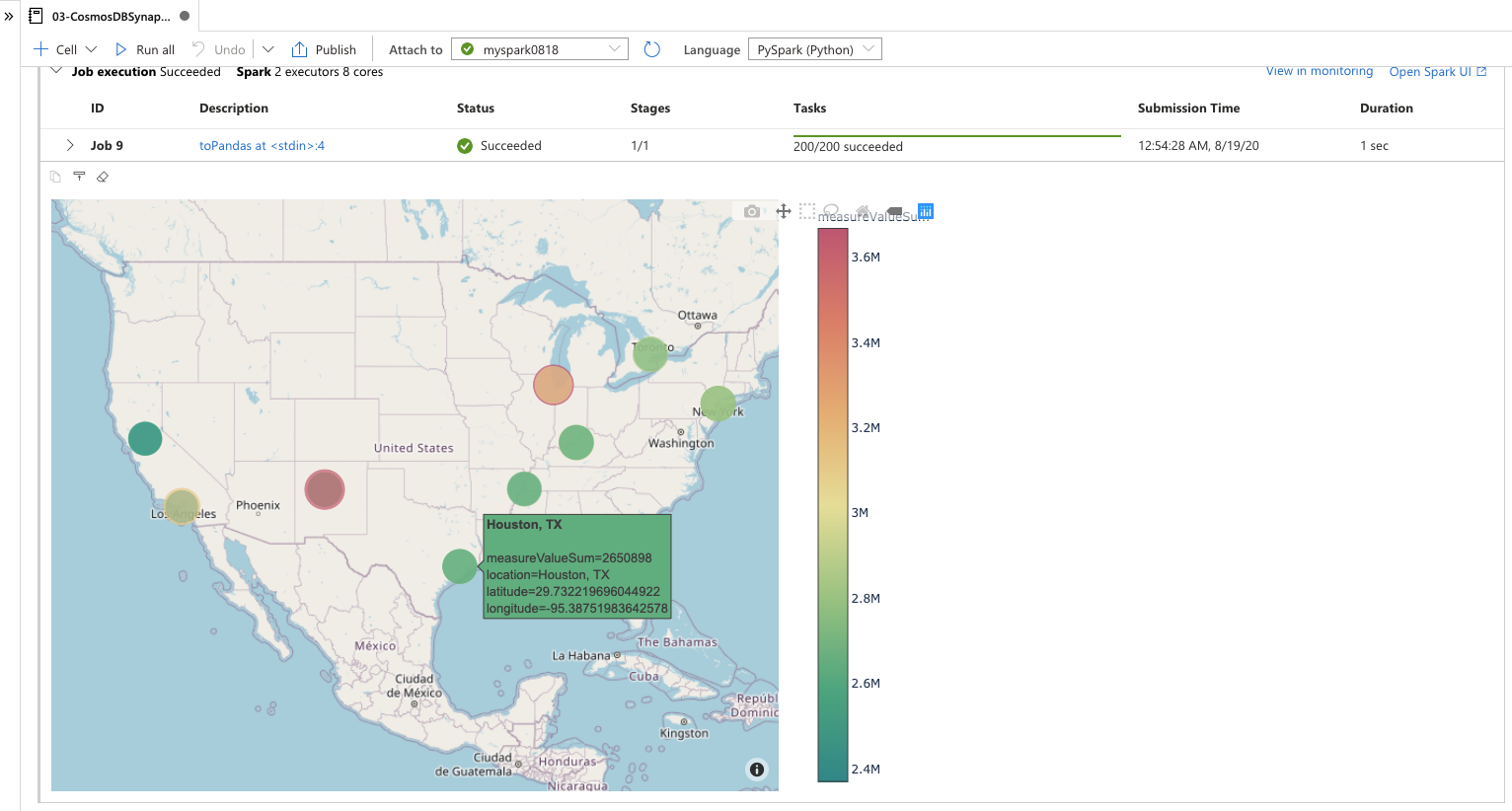Viewport: 1512px width, 811px height.
Task: Select the pan tool in plot toolbar
Action: coord(784,211)
